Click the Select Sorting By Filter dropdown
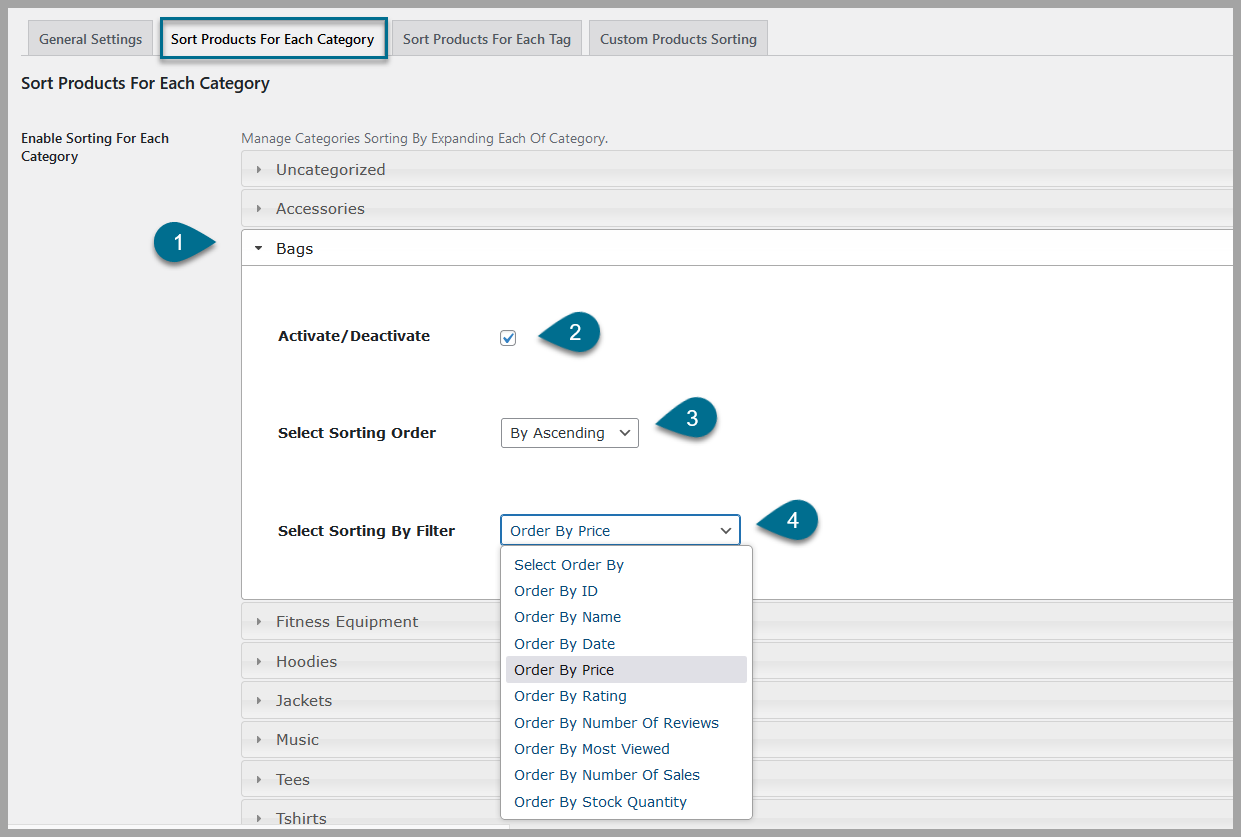This screenshot has height=837, width=1241. pos(620,531)
